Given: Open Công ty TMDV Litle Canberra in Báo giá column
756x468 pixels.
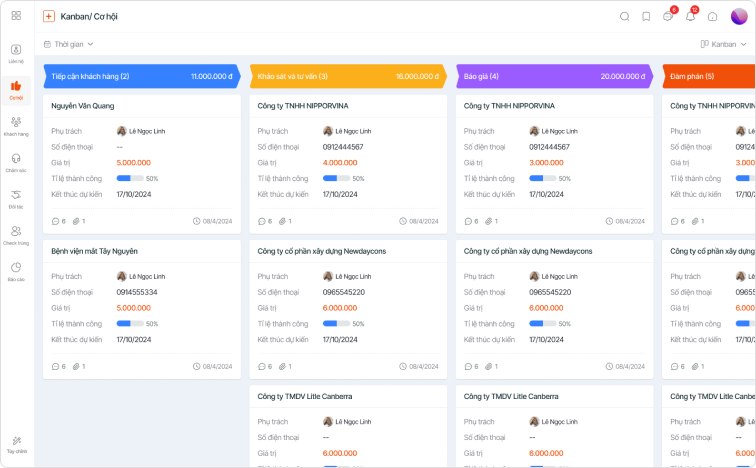Looking at the screenshot, I should click(511, 396).
